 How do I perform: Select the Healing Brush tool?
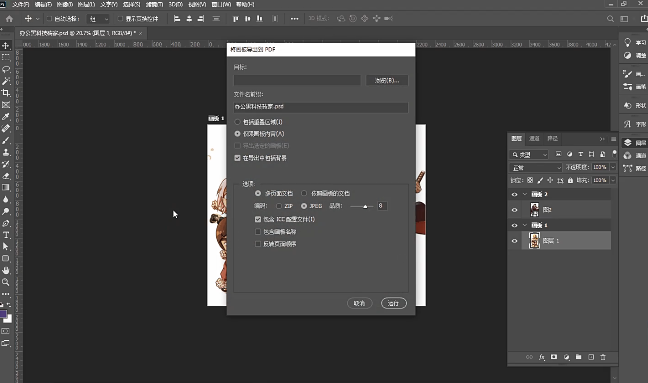(x=6, y=128)
